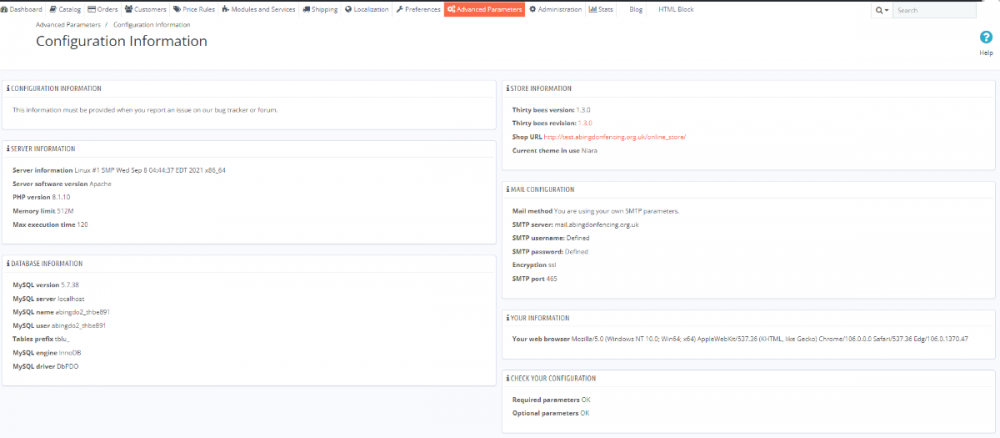This screenshot has width=1000, height=438.
Task: Open the search magnifier dropdown
Action: (882, 10)
